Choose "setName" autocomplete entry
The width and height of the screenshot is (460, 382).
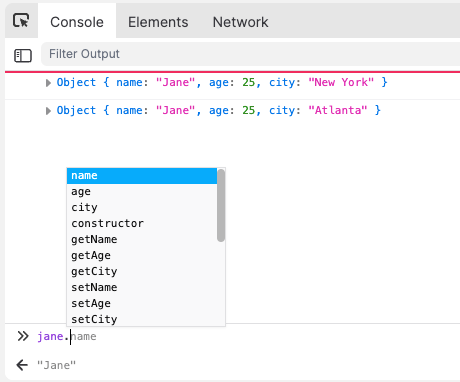tap(142, 288)
